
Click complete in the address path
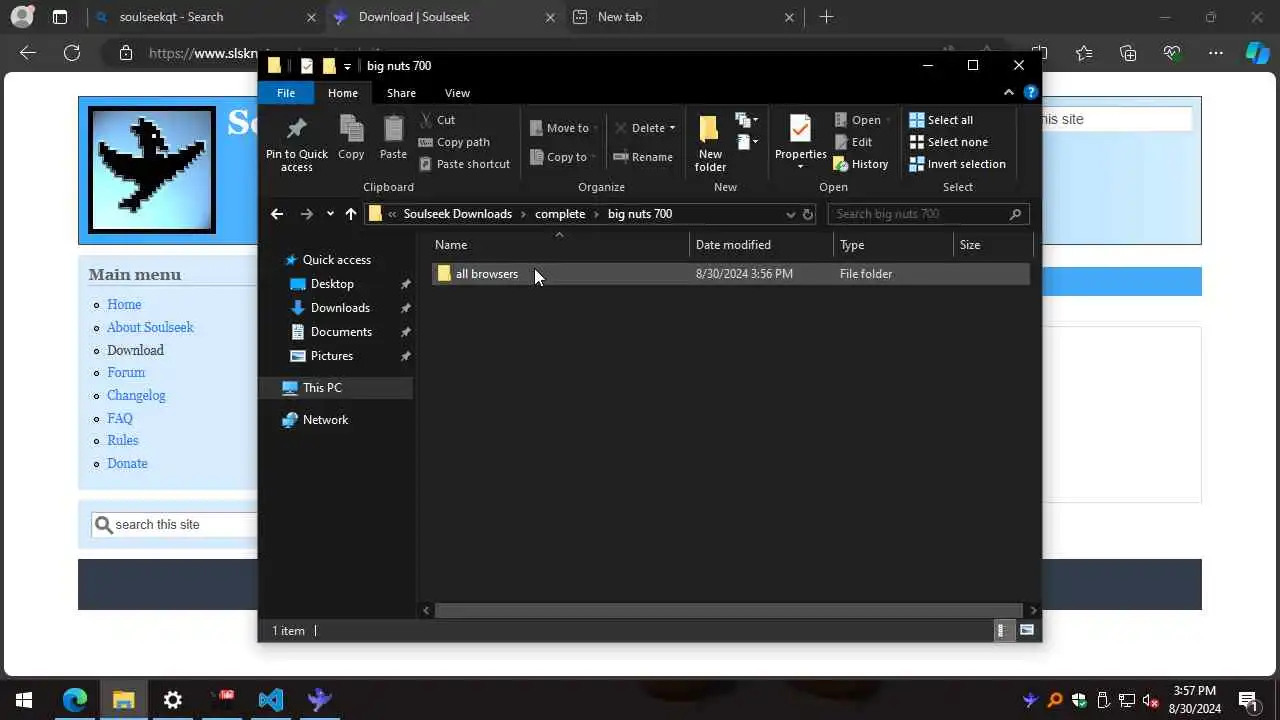pos(560,214)
